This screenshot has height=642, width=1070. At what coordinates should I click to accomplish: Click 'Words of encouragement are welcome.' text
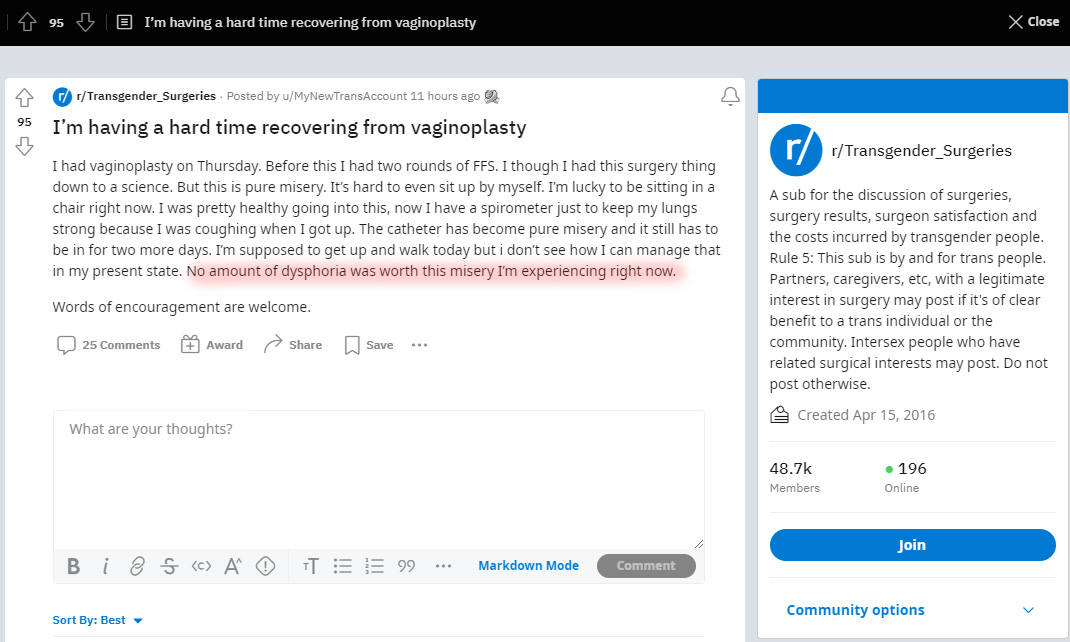pyautogui.click(x=182, y=307)
